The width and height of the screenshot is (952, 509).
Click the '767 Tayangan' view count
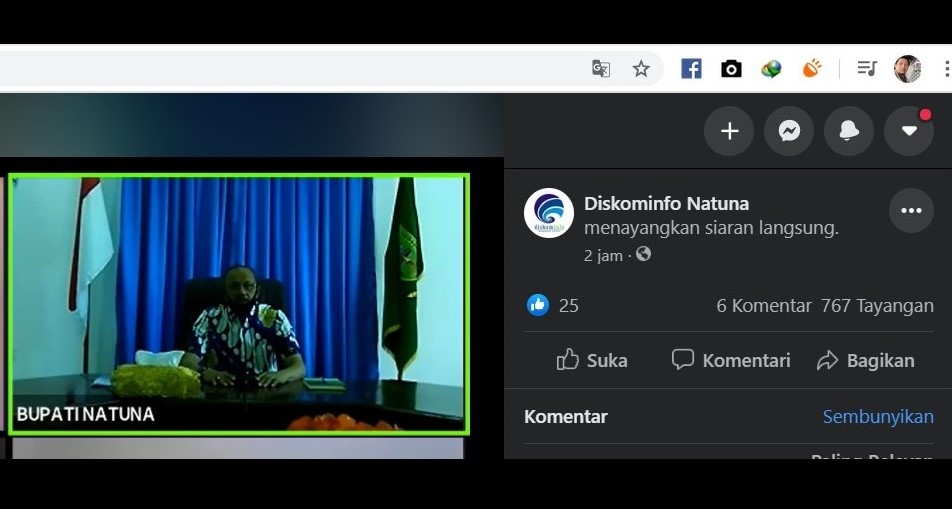tap(877, 306)
